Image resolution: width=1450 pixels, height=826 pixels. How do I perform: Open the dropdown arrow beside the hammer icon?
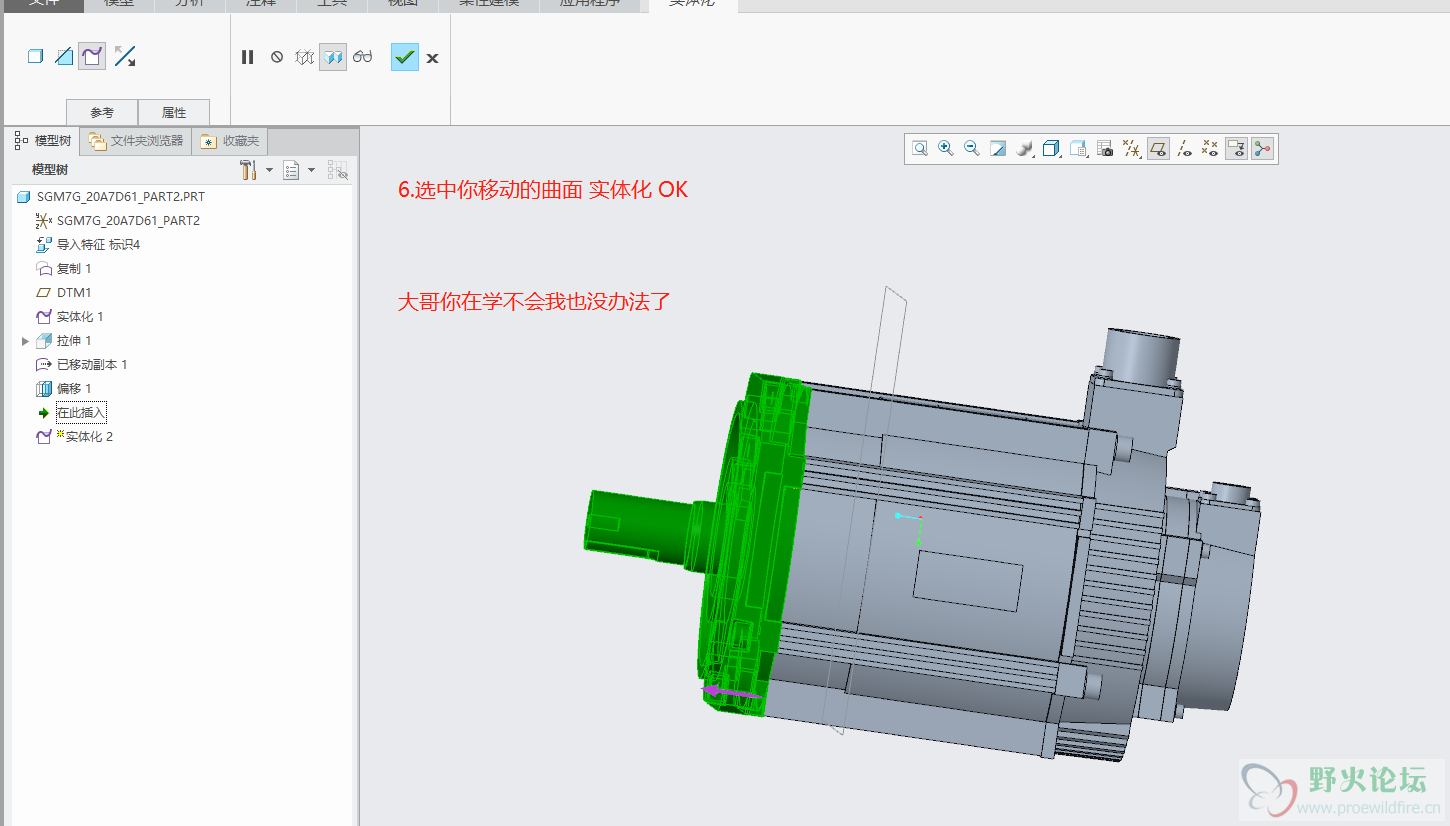point(269,170)
